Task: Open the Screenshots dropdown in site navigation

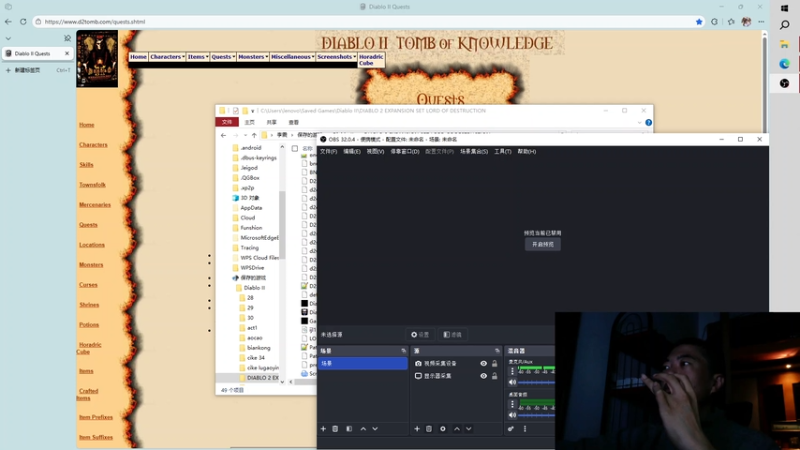Action: [336, 57]
